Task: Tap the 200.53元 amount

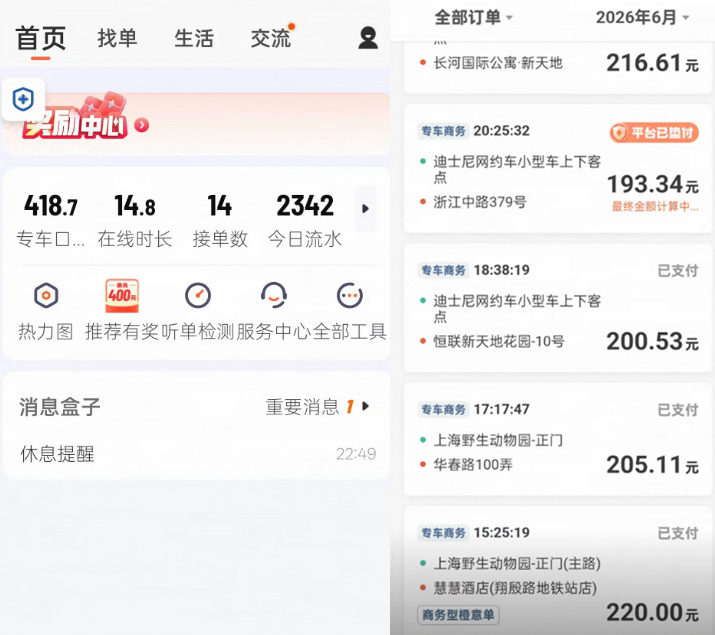Action: click(653, 341)
